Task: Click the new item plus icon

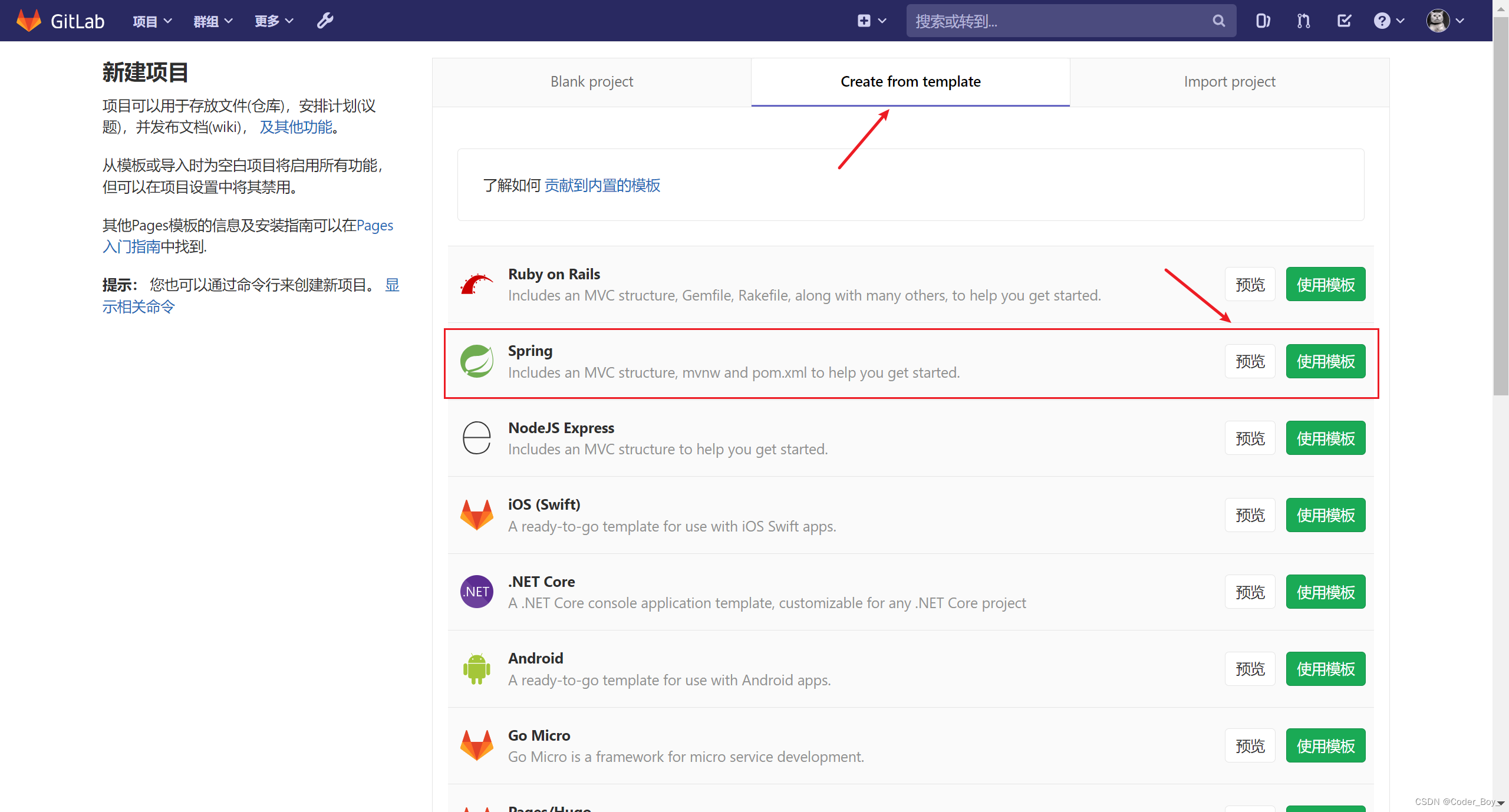Action: 864,21
